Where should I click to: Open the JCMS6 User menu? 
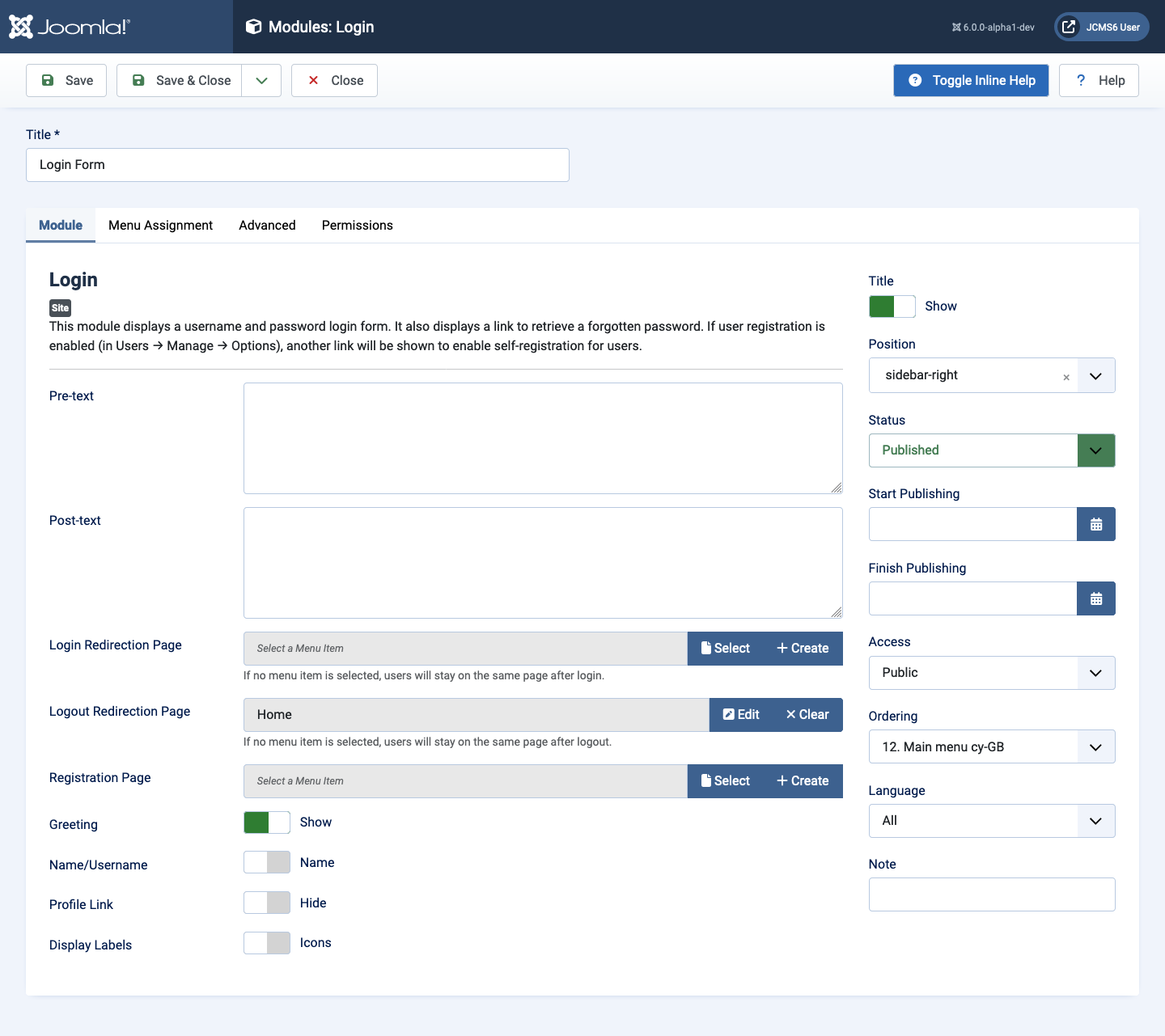(x=1102, y=27)
